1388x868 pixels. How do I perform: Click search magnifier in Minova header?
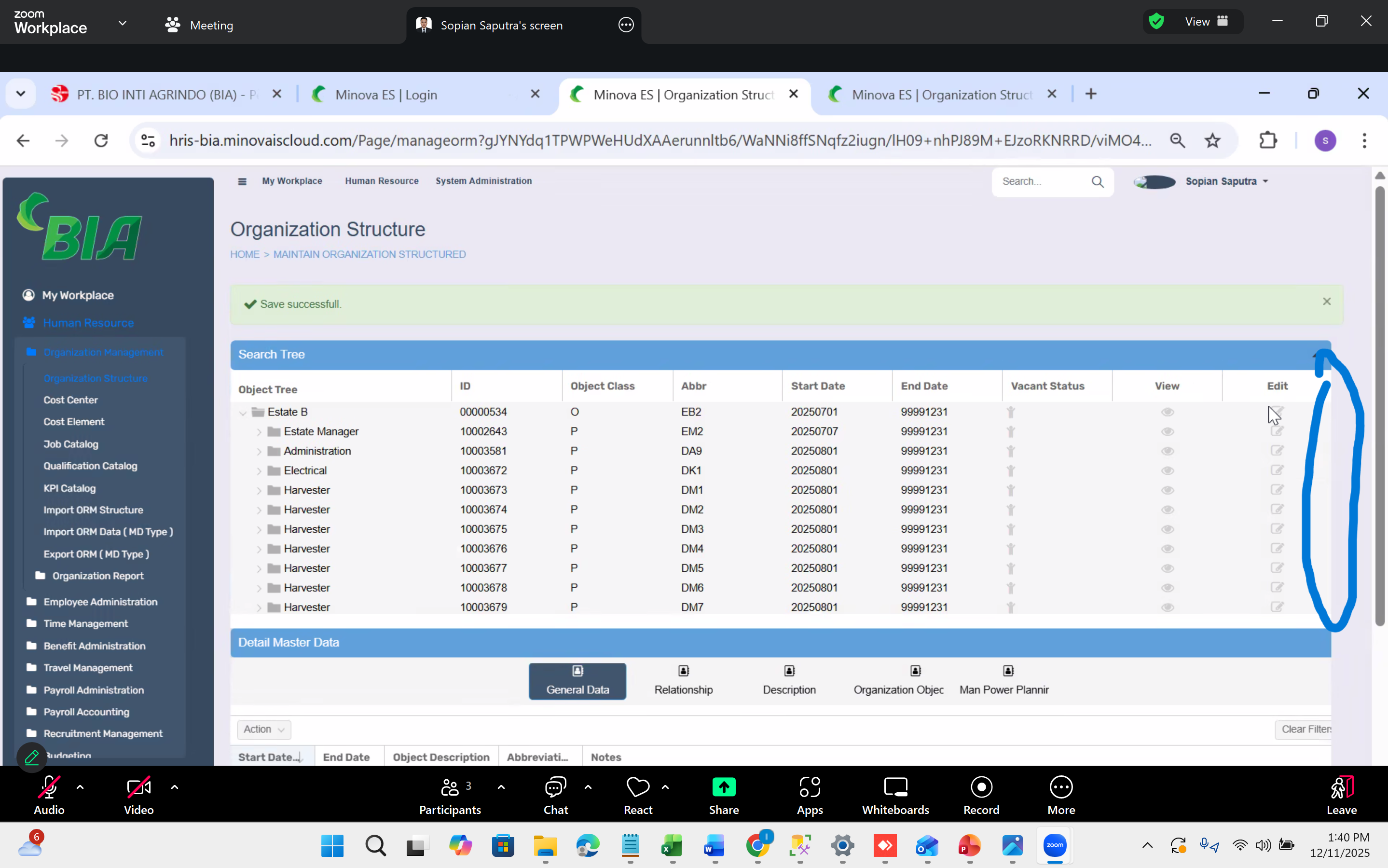tap(1098, 182)
